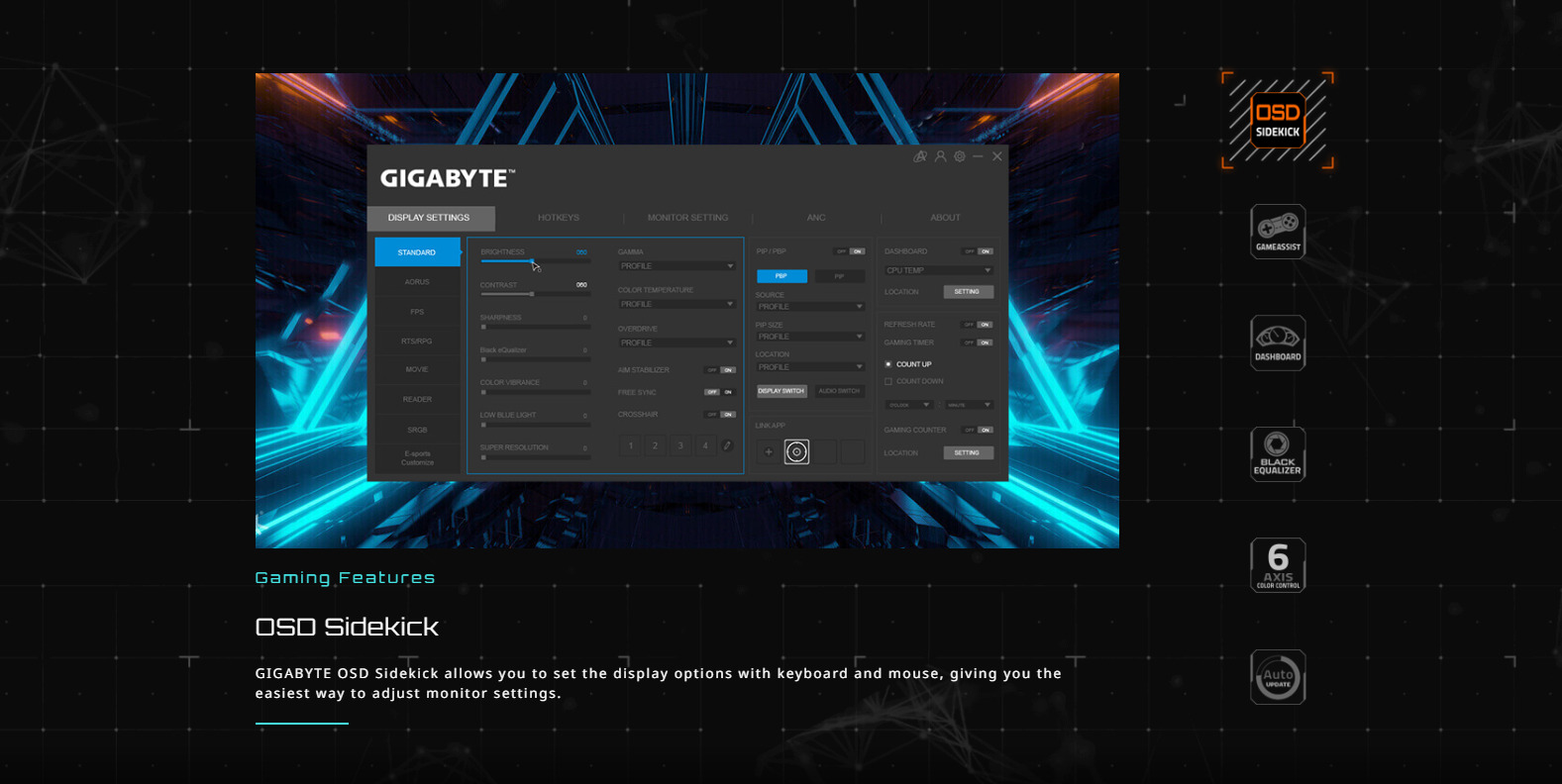
Task: Toggle the Dashboard switch
Action: 978,251
